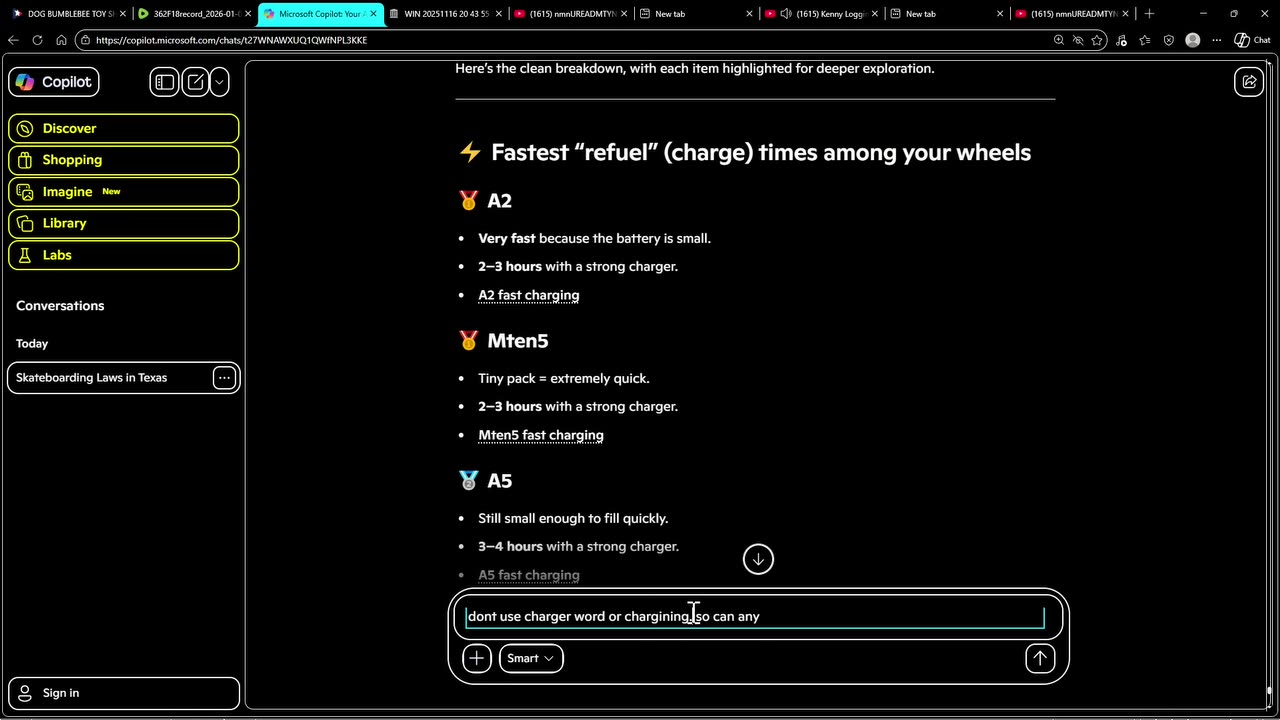Reload the current page
Screen dimensions: 1280x720
(37, 40)
